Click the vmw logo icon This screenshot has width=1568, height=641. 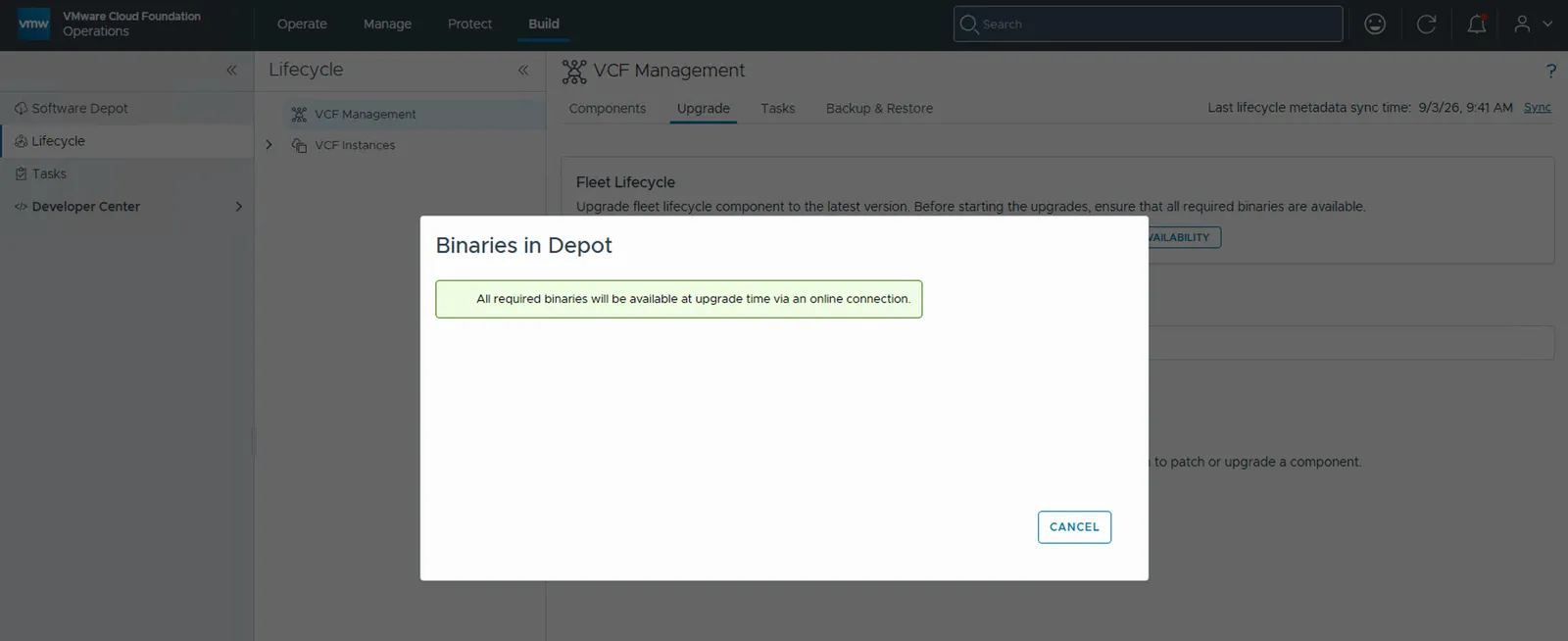33,24
